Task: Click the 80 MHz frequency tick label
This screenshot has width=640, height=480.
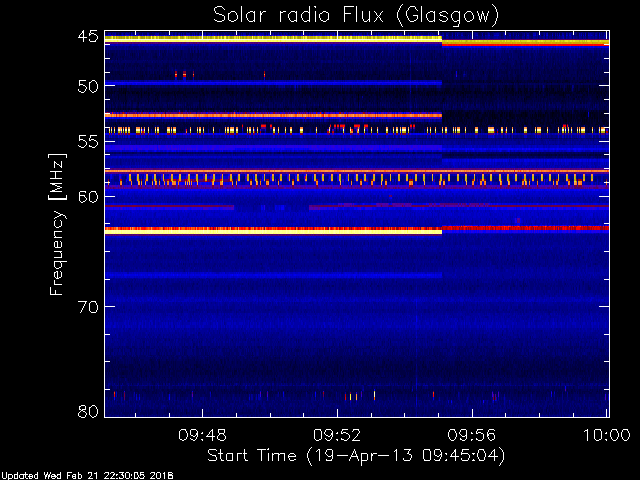Action: 88,411
